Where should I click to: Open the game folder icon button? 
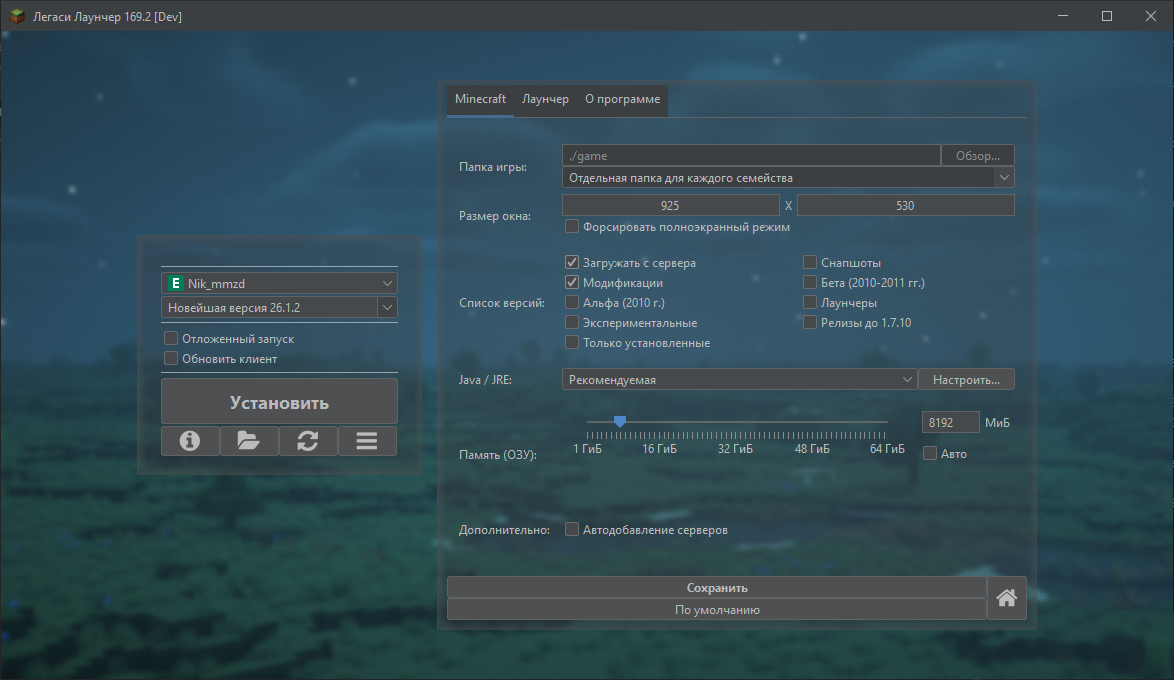[x=249, y=440]
